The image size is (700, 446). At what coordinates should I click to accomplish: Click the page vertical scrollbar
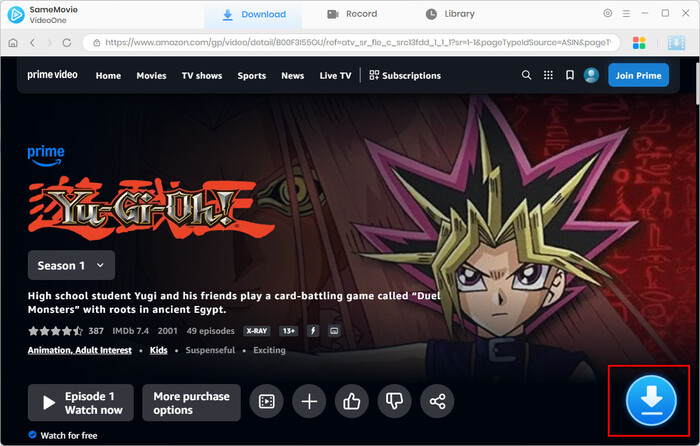coord(697,83)
